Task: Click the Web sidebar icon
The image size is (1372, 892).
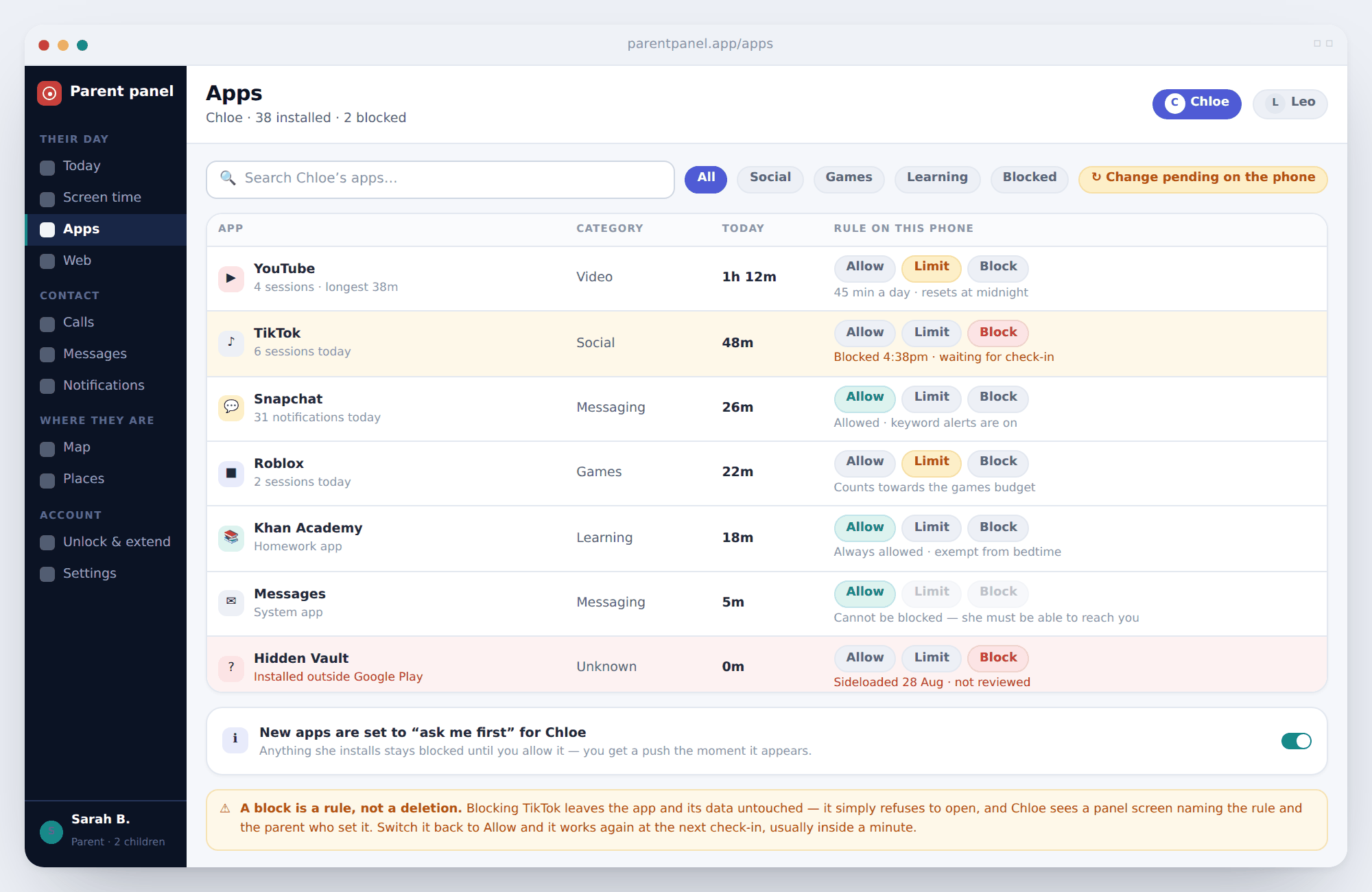Action: point(47,262)
